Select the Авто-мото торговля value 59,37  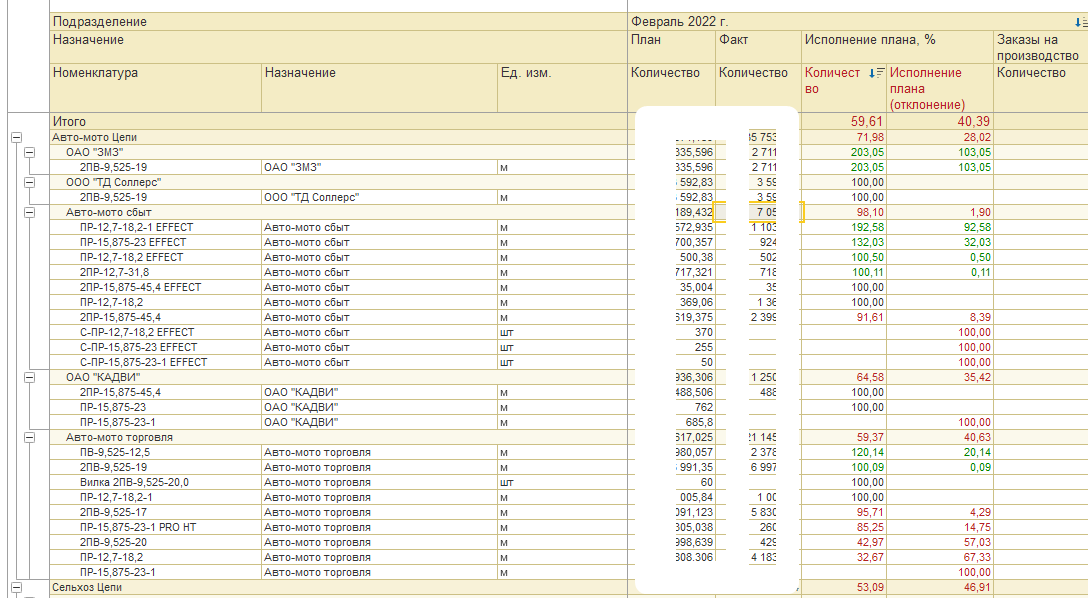(x=870, y=437)
